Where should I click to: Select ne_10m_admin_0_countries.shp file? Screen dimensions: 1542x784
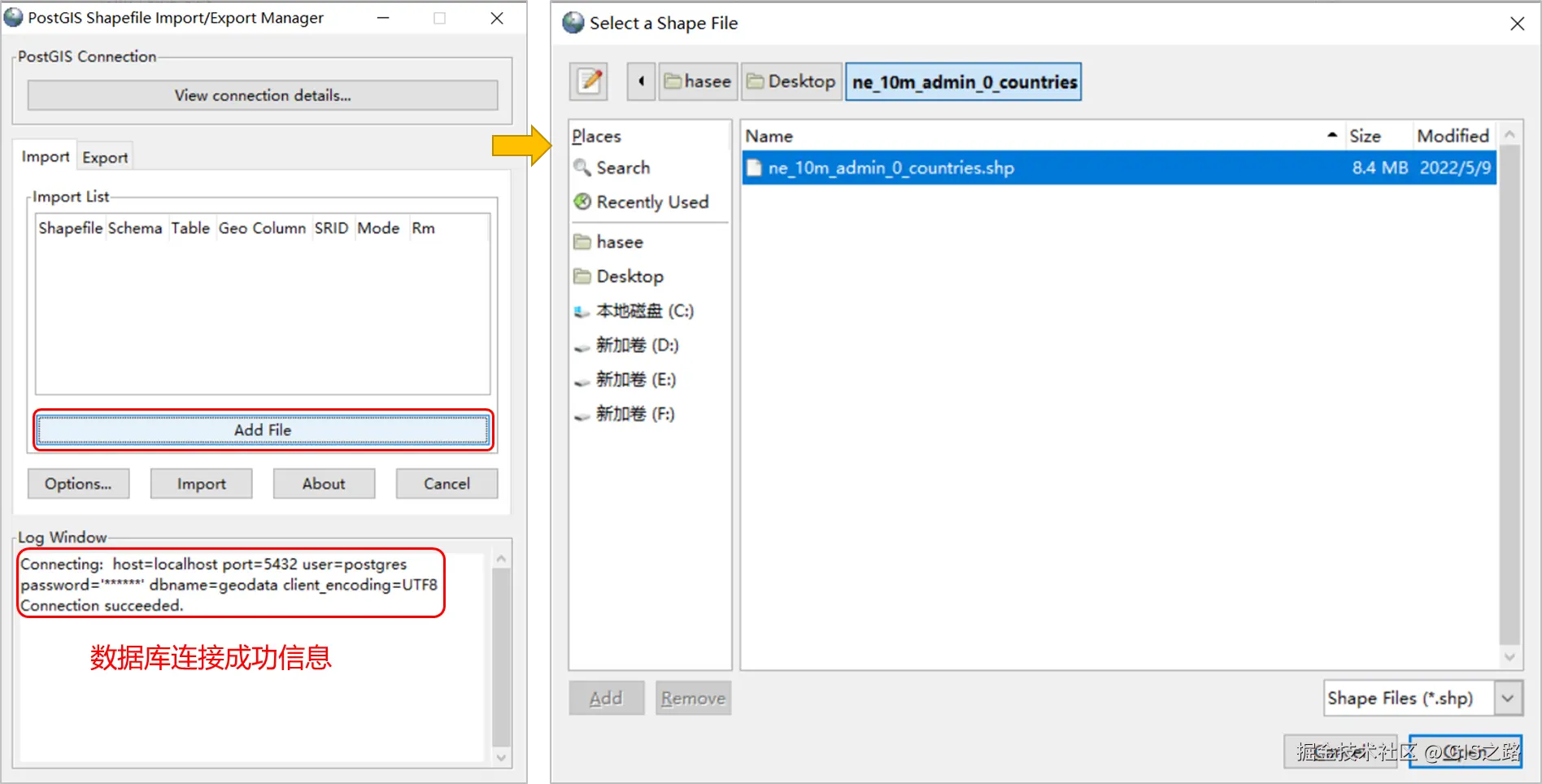tap(1119, 168)
